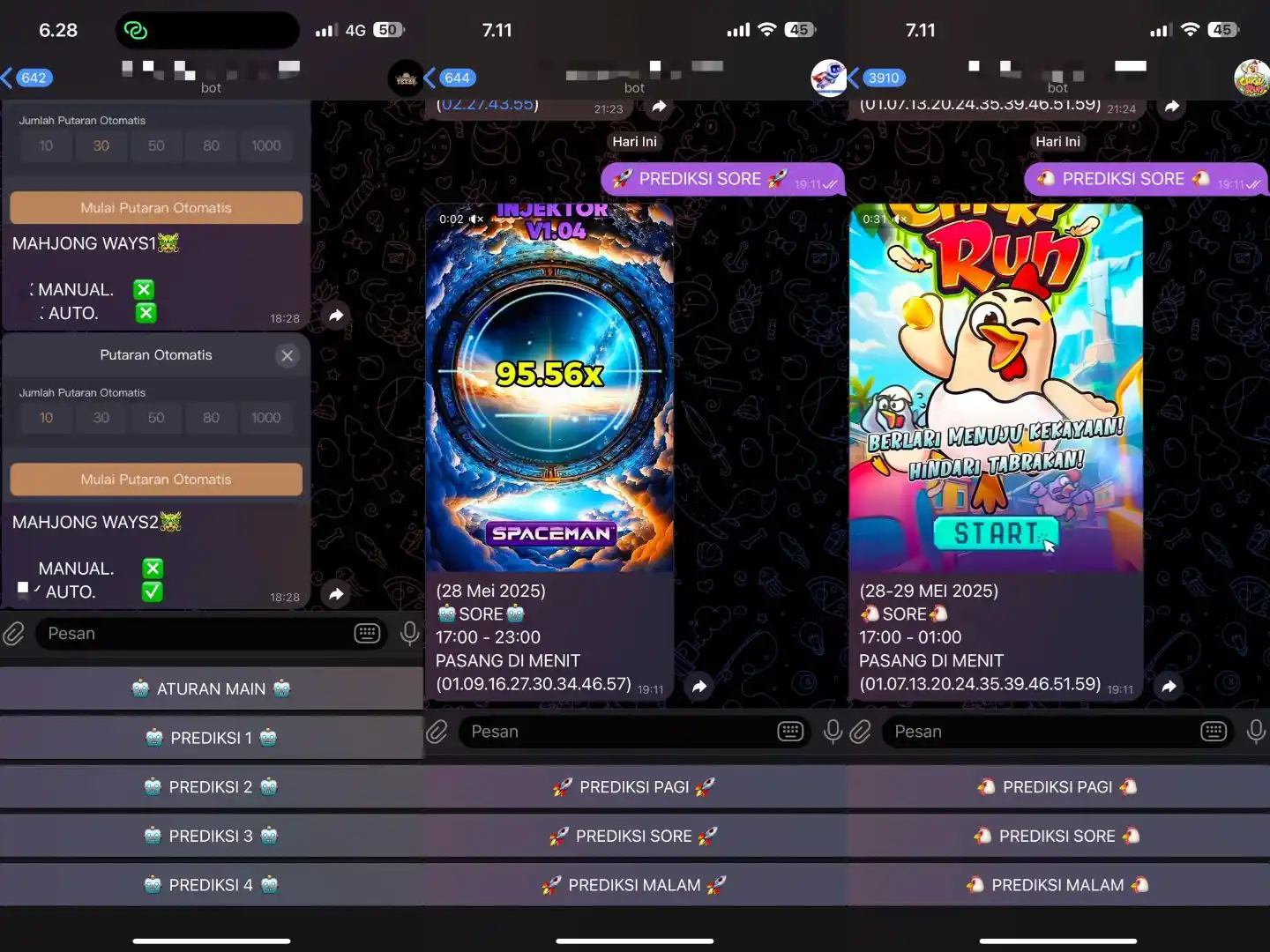This screenshot has width=1270, height=952.
Task: Forward the MAHJONG WAYS2 message
Action: click(336, 593)
